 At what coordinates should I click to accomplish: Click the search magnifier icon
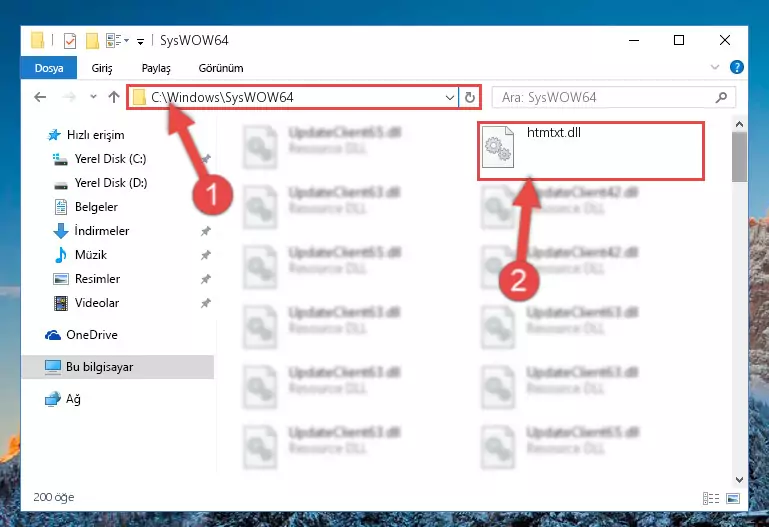721,98
